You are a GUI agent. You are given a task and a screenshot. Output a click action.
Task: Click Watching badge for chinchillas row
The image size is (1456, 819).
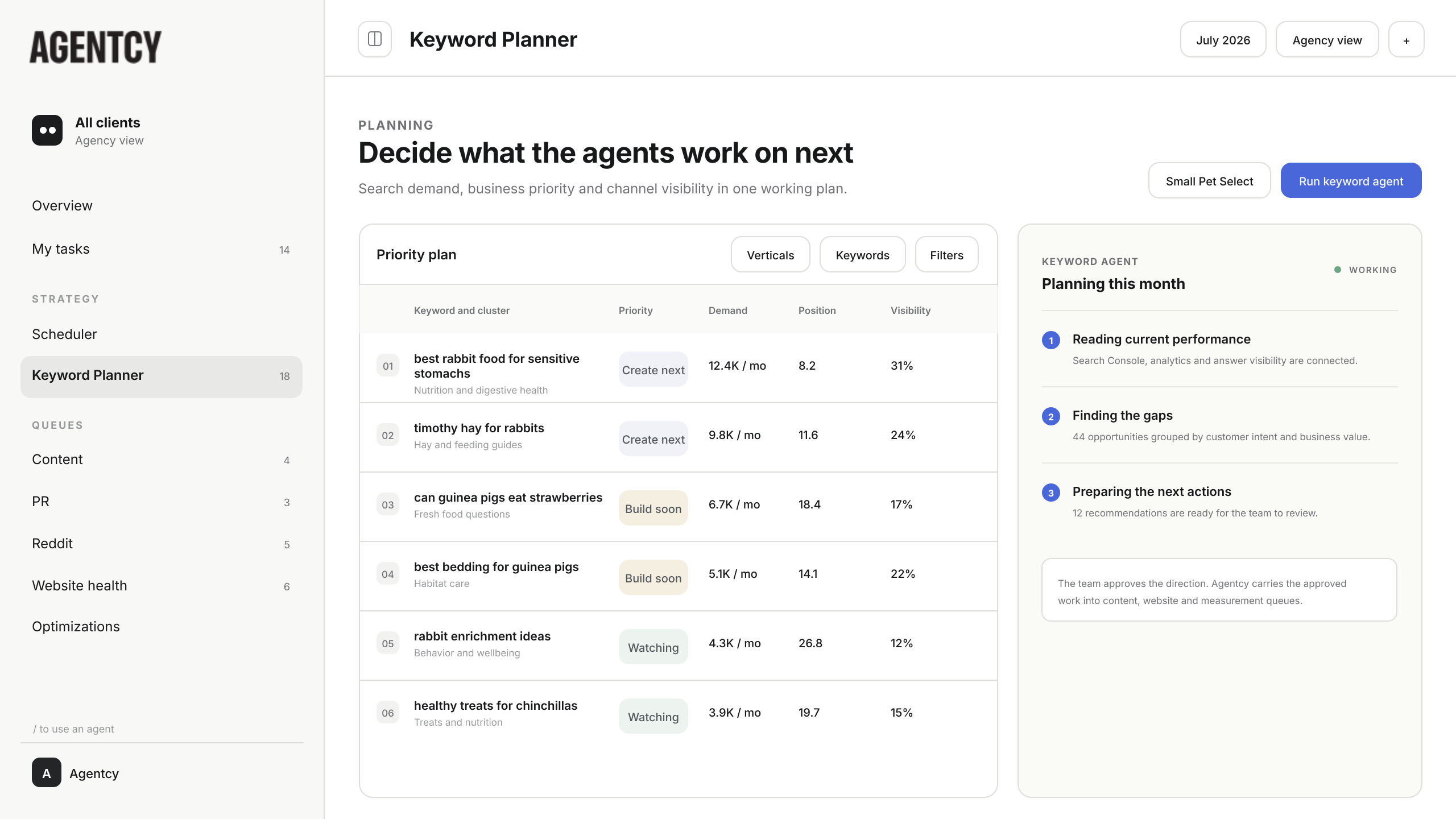pos(653,717)
